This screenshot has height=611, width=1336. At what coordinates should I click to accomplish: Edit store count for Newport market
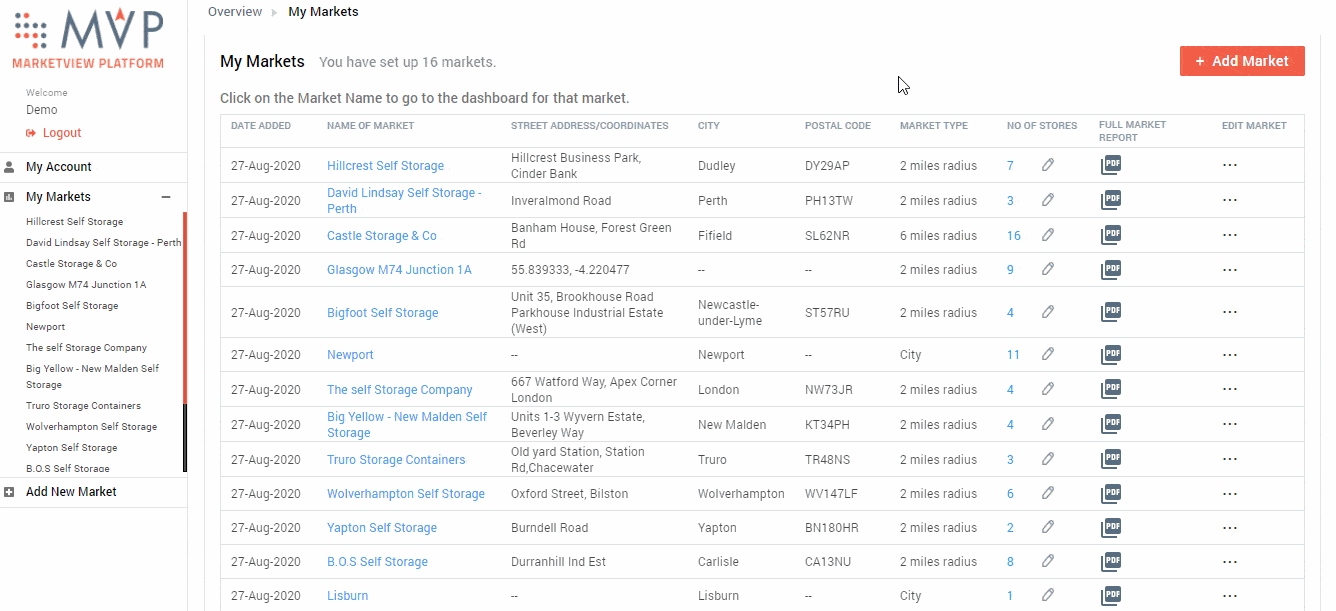coord(1048,354)
